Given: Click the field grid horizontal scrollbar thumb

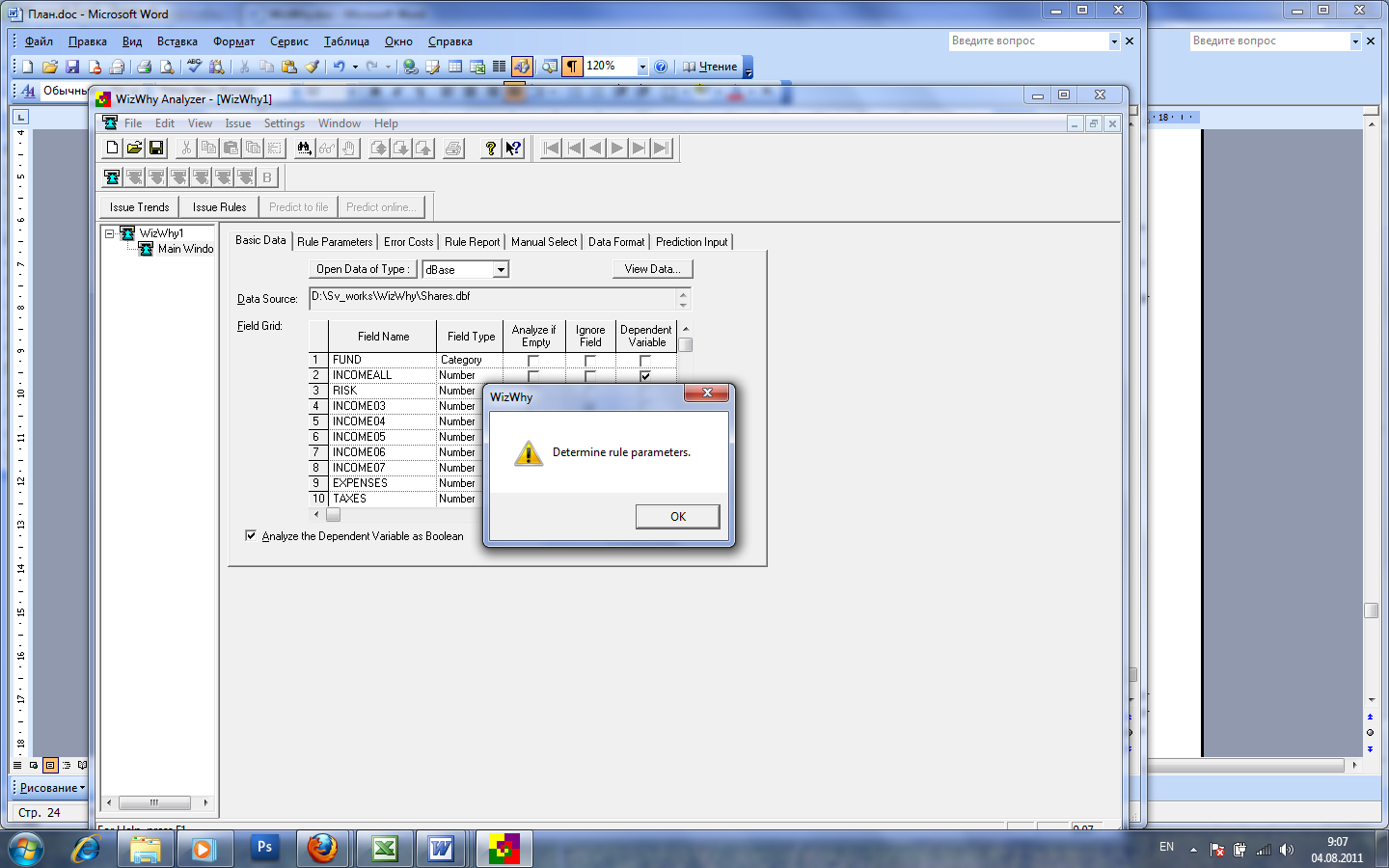Looking at the screenshot, I should (x=333, y=514).
